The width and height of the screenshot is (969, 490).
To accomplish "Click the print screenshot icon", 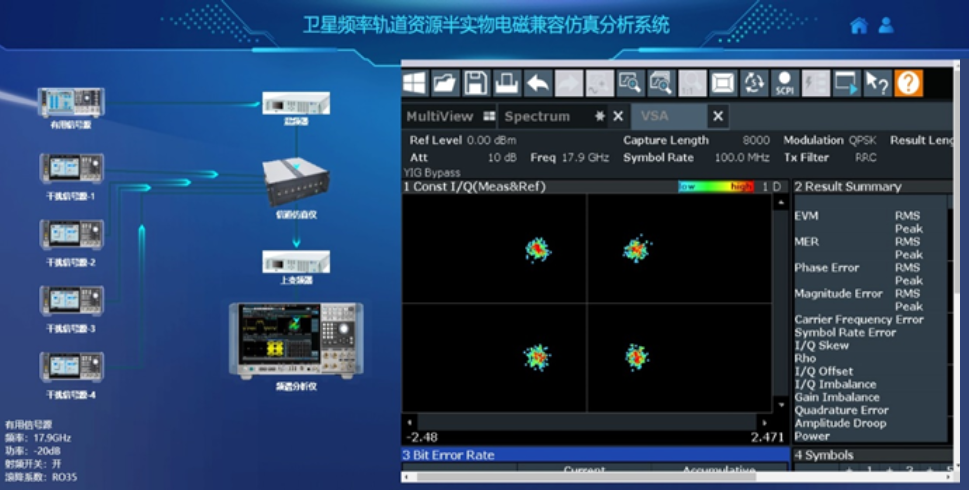I will click(x=507, y=82).
